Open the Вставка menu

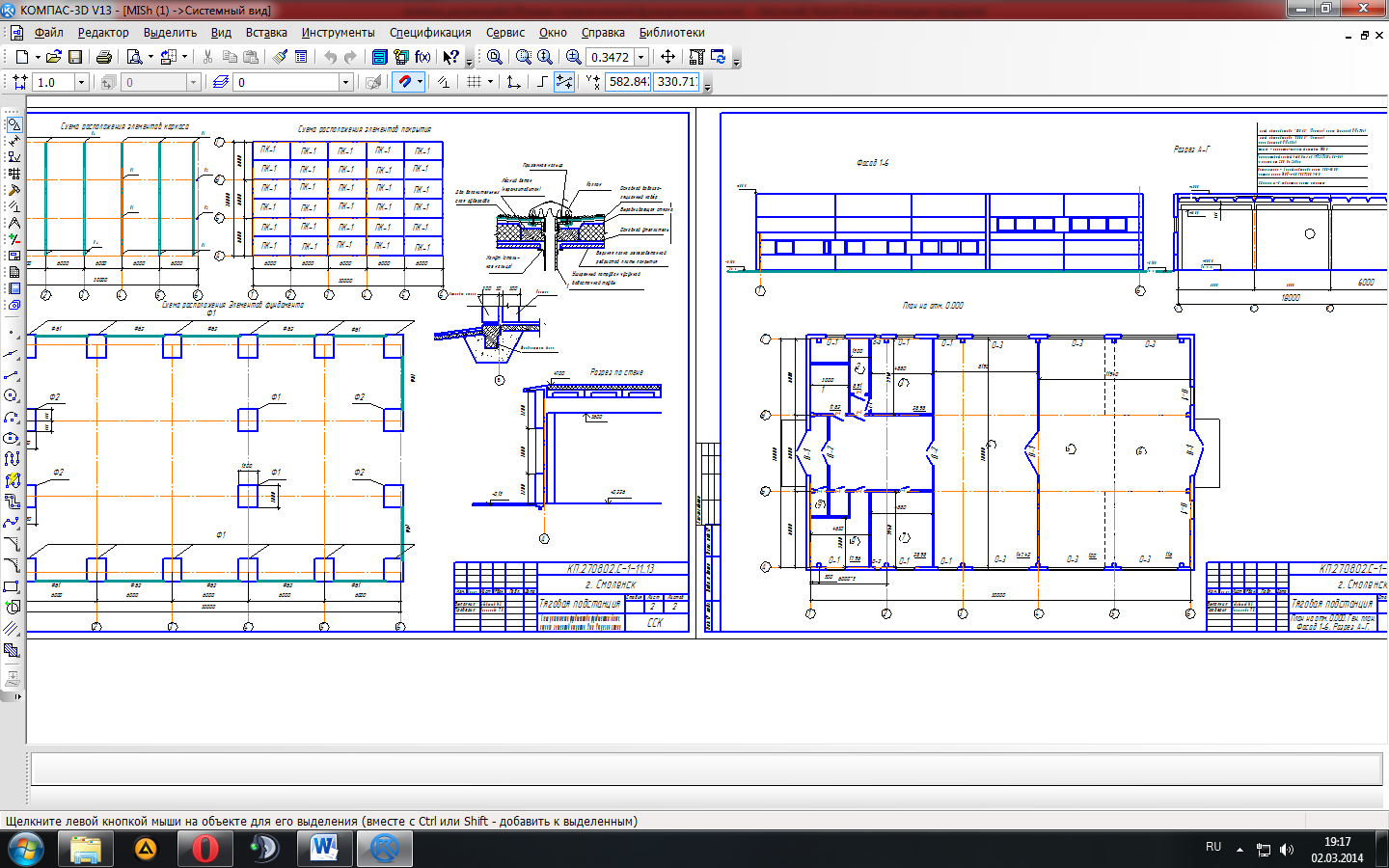tap(266, 33)
